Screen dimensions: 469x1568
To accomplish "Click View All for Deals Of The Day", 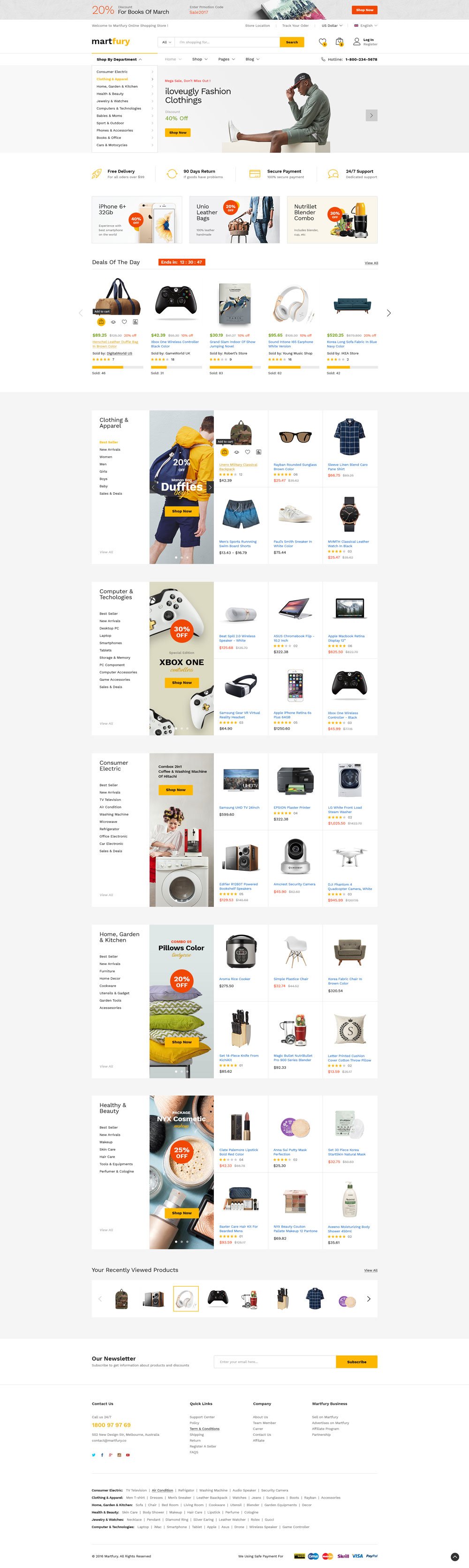I will 371,263.
